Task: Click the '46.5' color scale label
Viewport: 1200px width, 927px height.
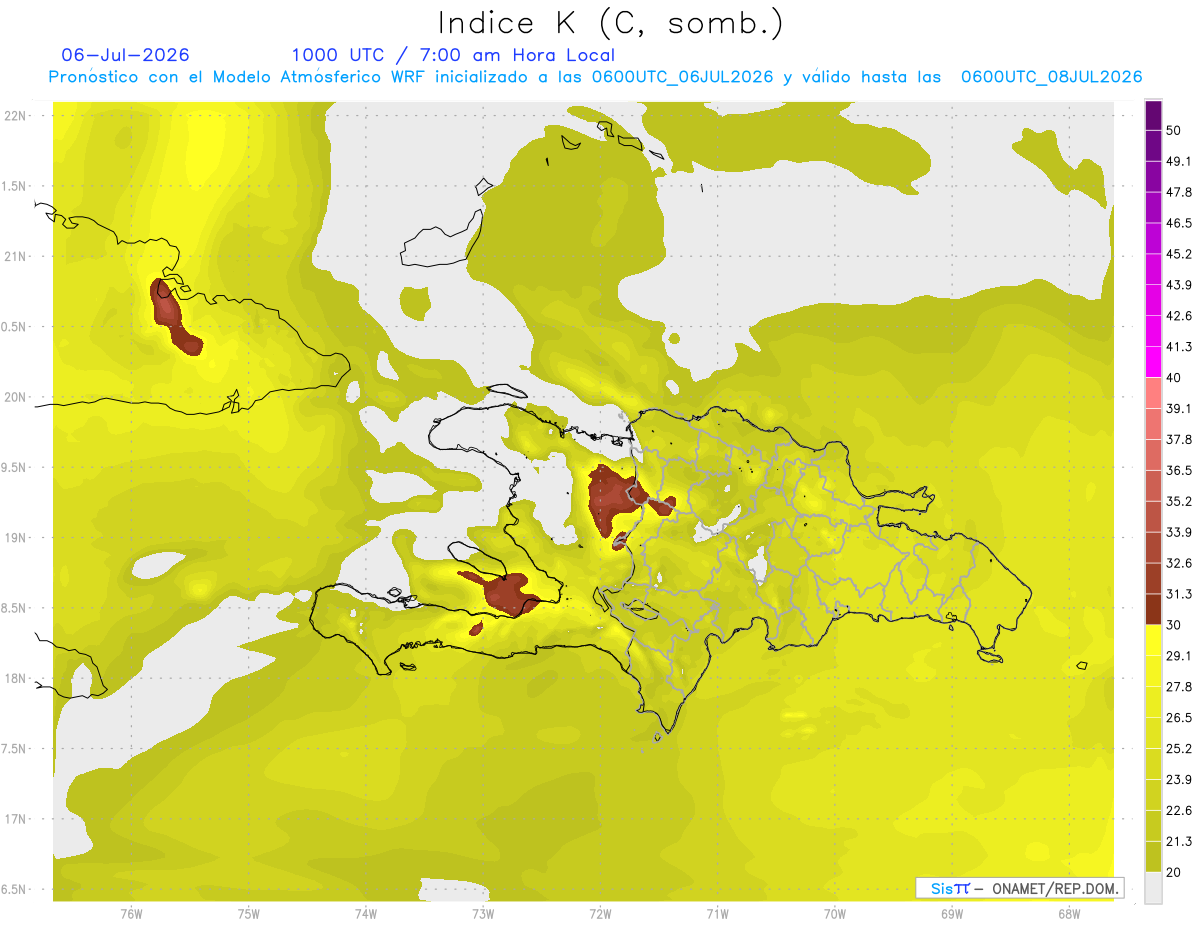Action: click(x=1180, y=224)
